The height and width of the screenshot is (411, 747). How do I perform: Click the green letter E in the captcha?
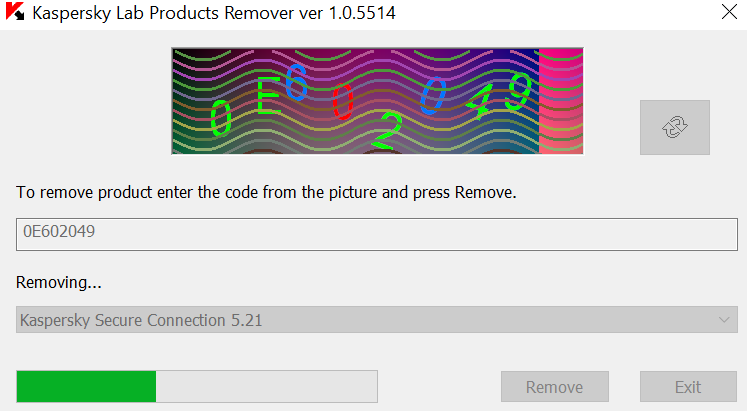pos(267,98)
